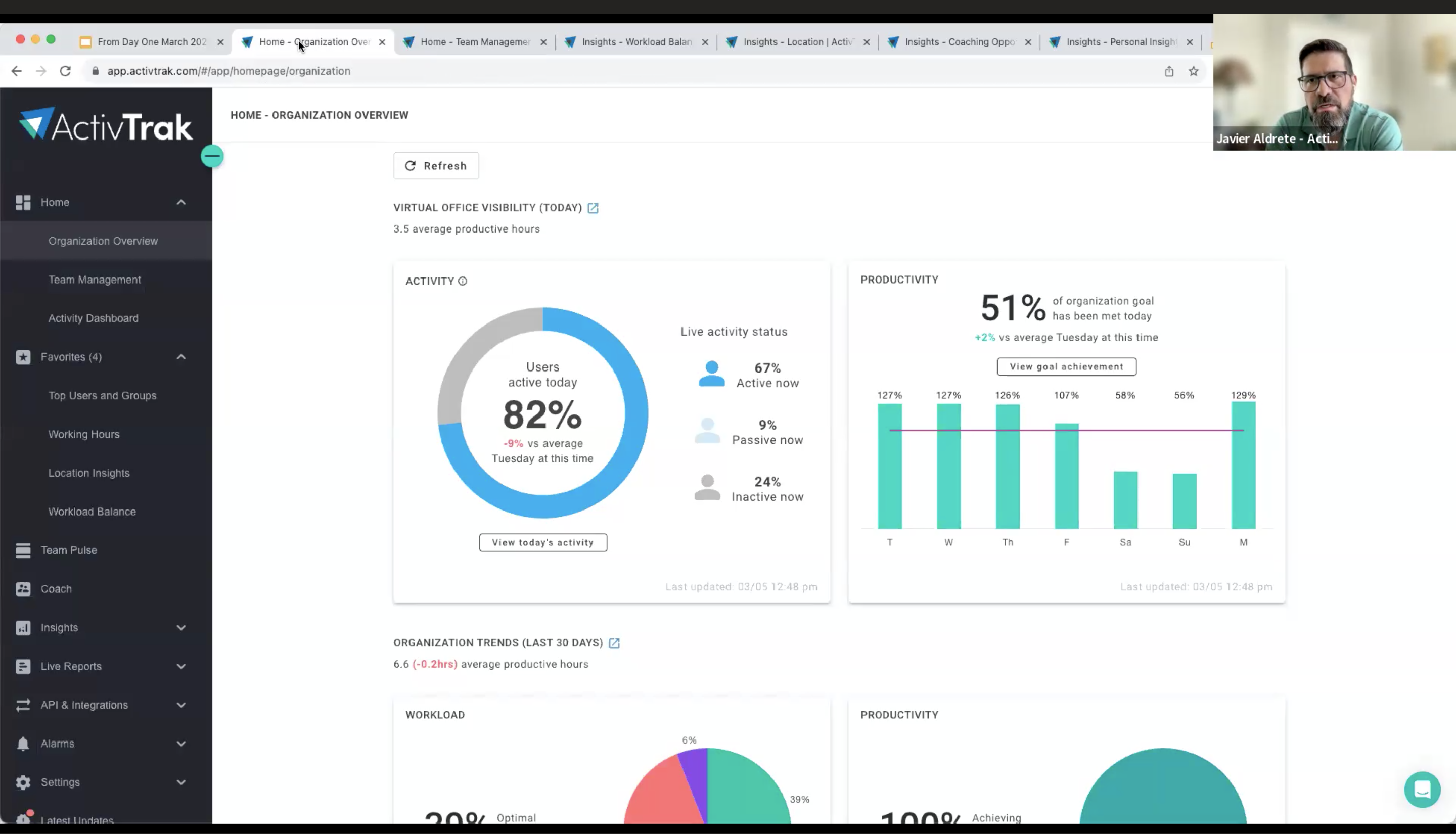Click the Team Pulse sidebar icon
The image size is (1456, 834).
tap(23, 550)
